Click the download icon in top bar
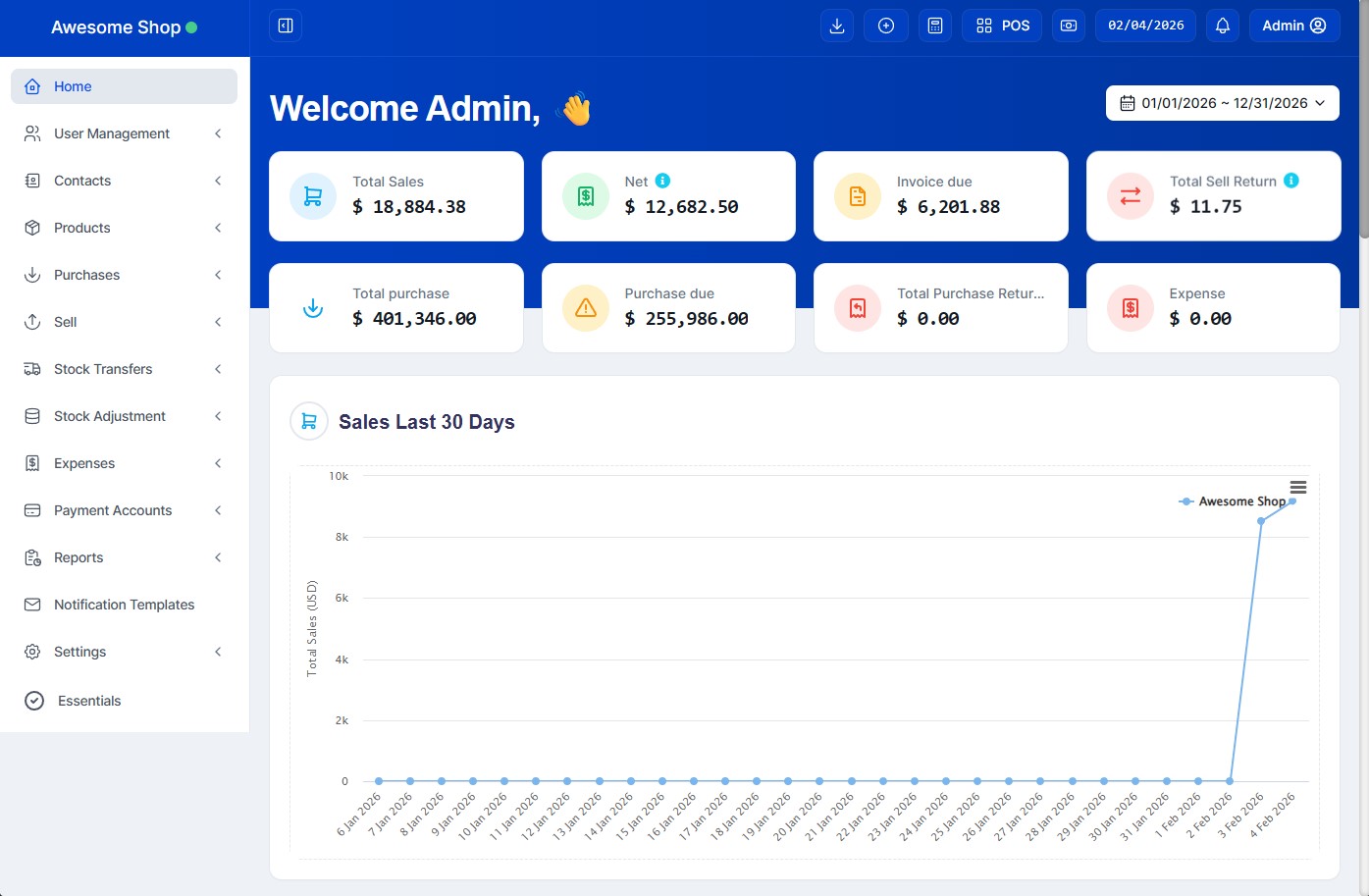 click(x=837, y=26)
